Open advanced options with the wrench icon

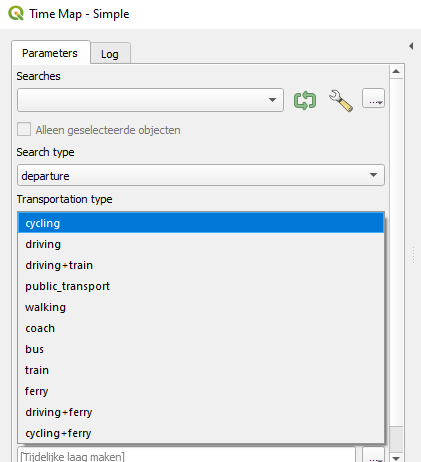click(x=341, y=100)
